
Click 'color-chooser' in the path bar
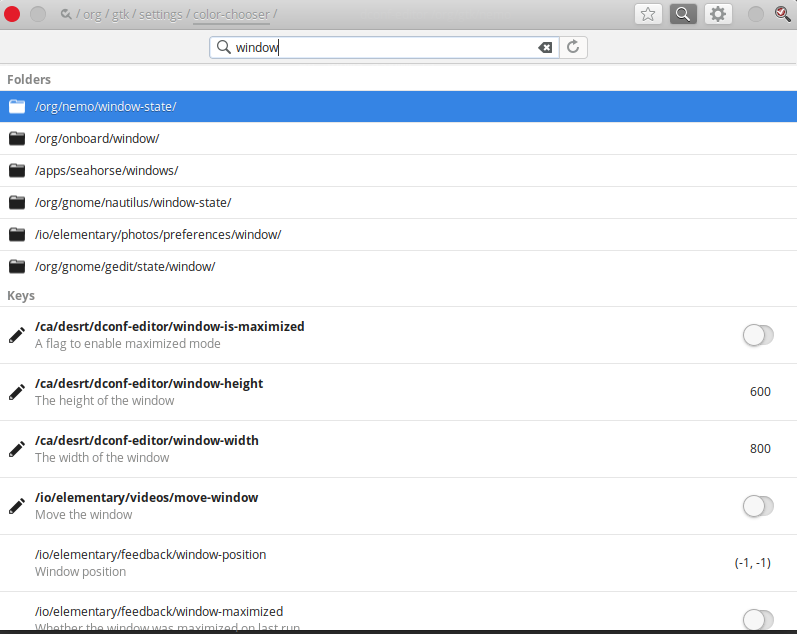point(231,15)
